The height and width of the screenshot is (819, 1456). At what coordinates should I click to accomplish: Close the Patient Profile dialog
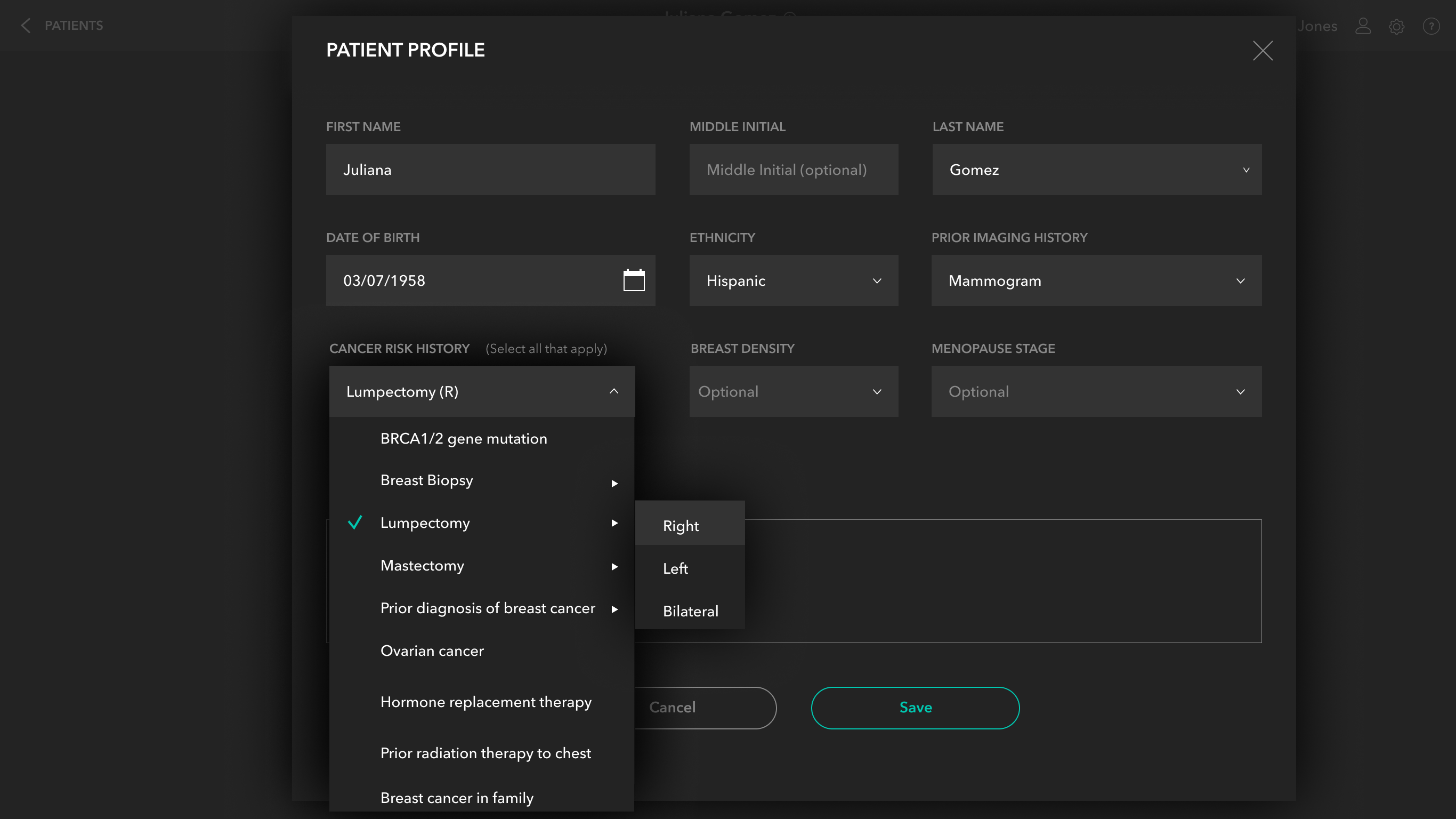click(x=1262, y=51)
